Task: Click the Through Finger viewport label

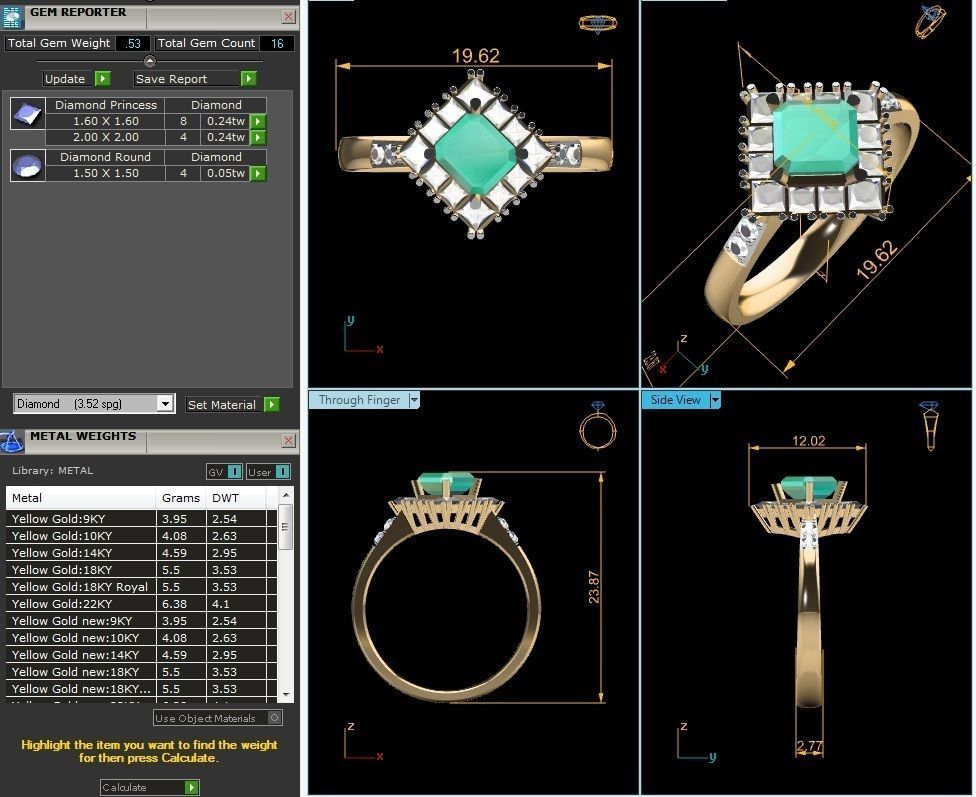Action: 359,400
